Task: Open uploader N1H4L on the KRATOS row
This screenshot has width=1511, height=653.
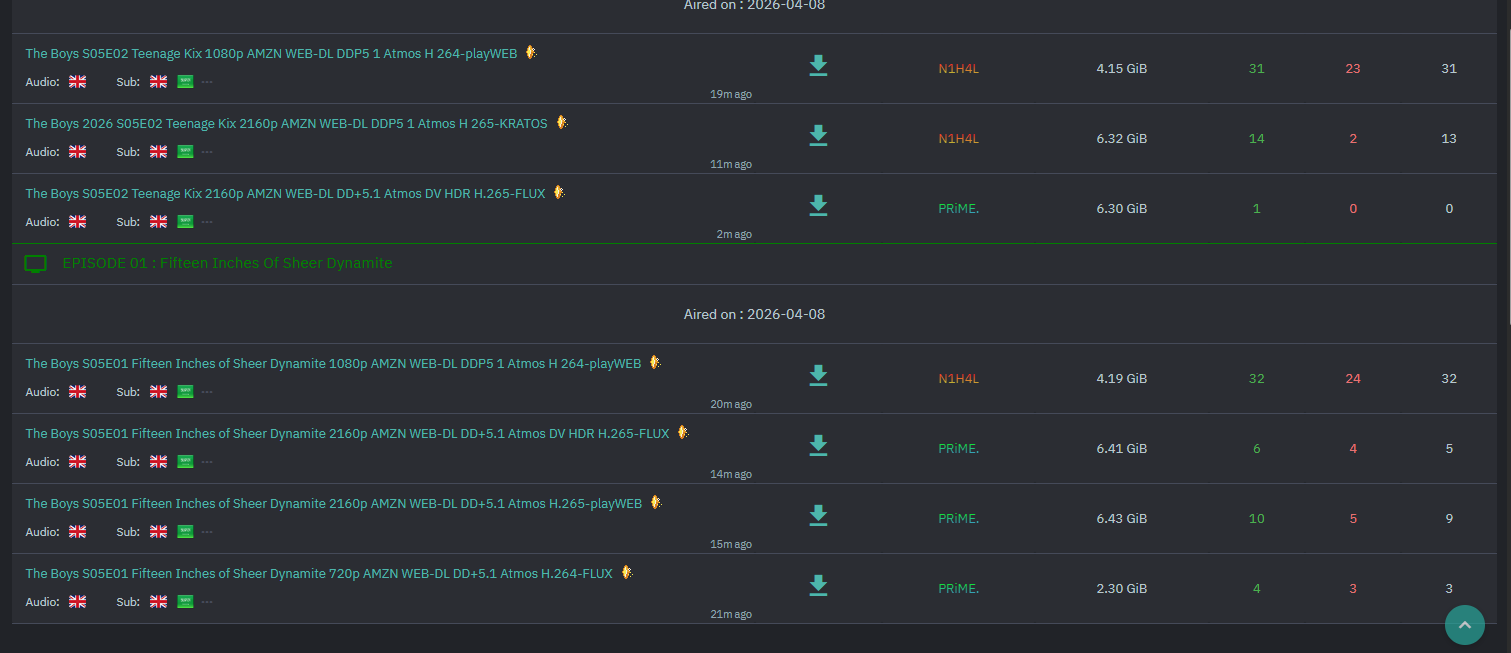Action: [x=958, y=139]
